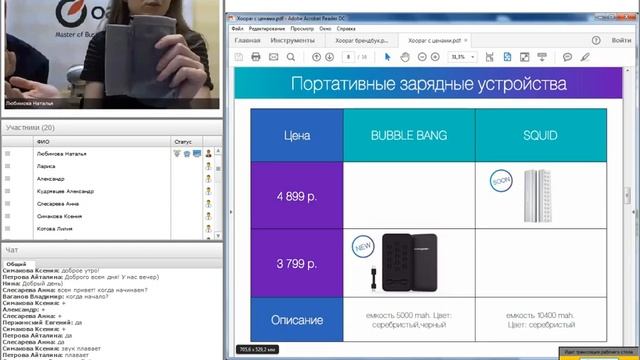640x360 pixels.
Task: Click the Чат panel title
Action: coord(12,250)
